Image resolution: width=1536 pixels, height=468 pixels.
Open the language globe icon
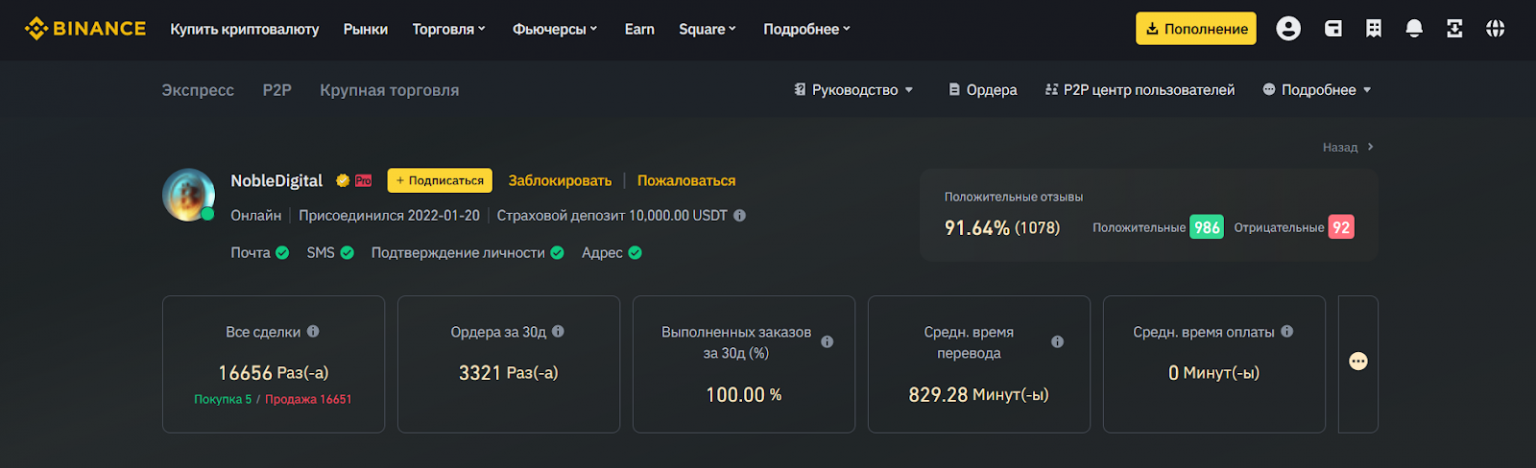tap(1495, 29)
